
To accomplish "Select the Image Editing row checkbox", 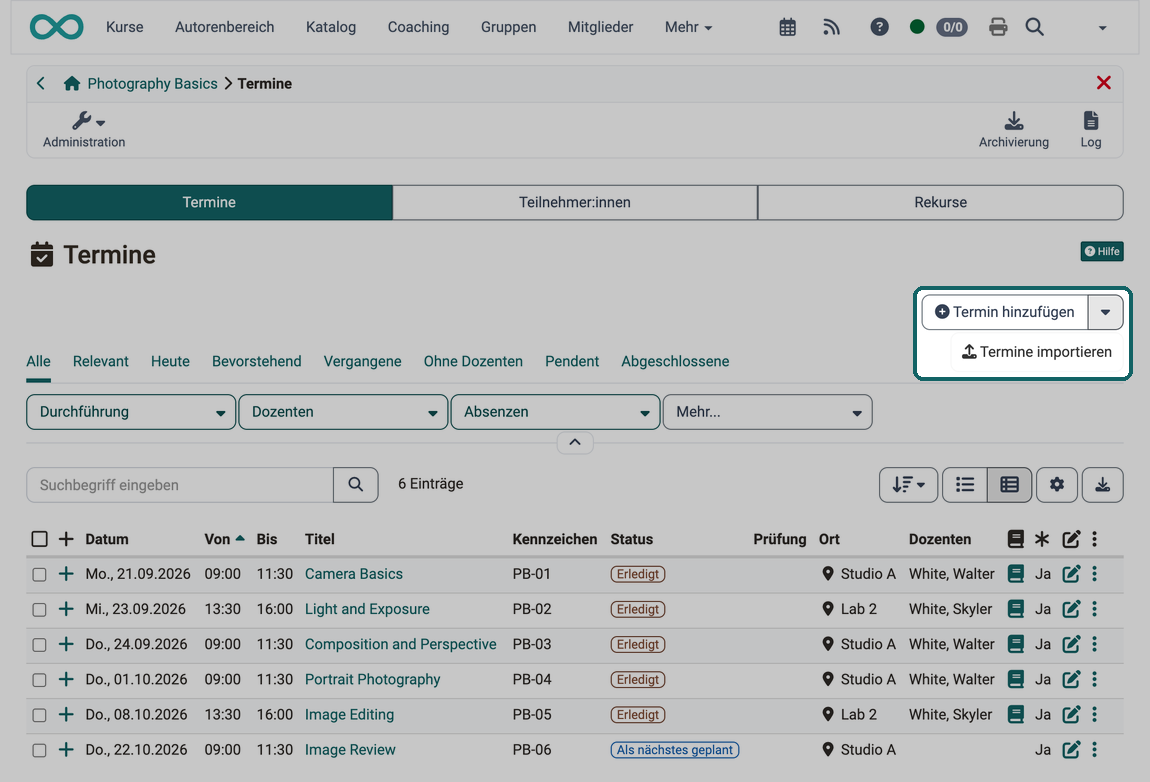I will click(x=40, y=715).
